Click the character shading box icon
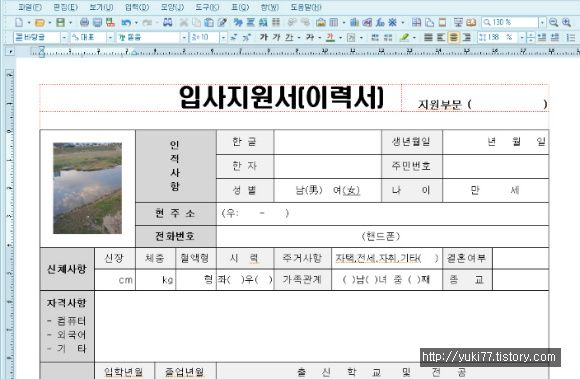 pos(351,37)
